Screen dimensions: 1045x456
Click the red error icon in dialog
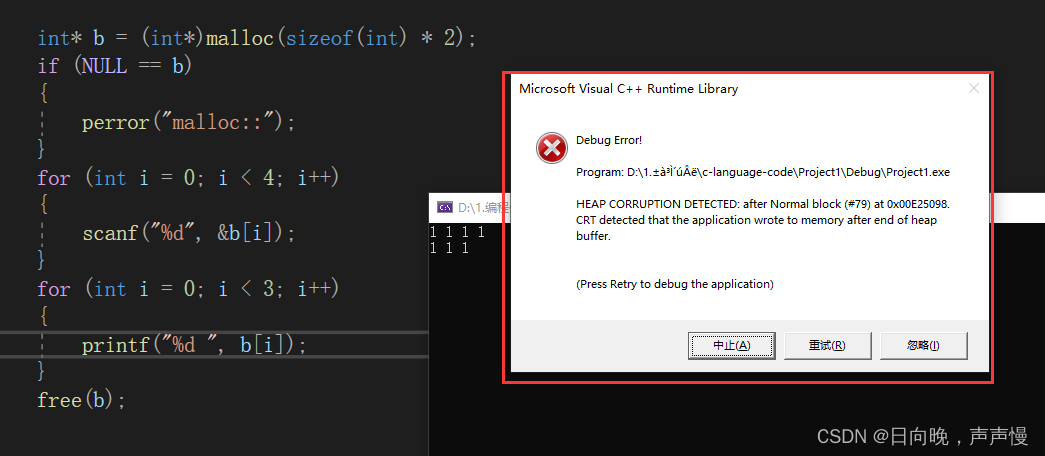552,148
